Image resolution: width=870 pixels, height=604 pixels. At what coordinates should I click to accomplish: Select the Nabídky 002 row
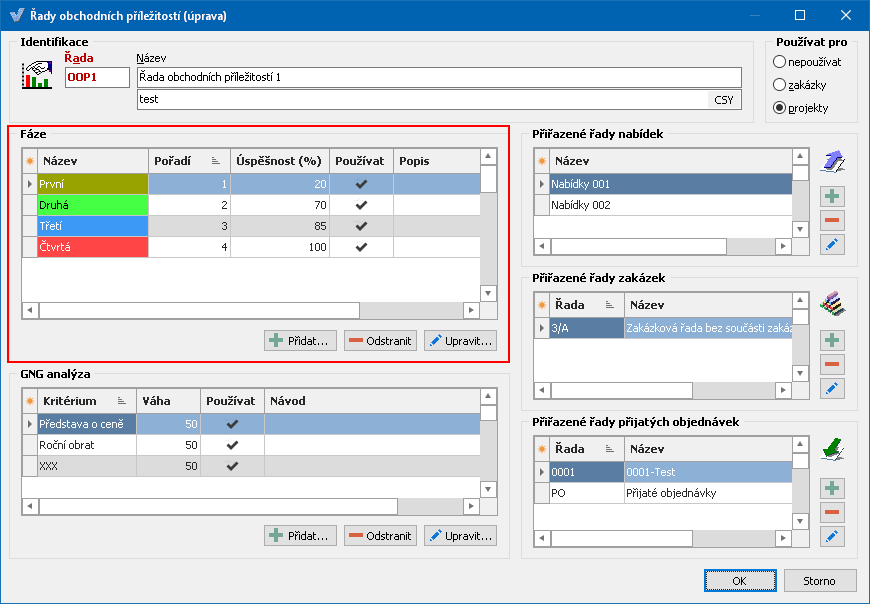tap(671, 205)
